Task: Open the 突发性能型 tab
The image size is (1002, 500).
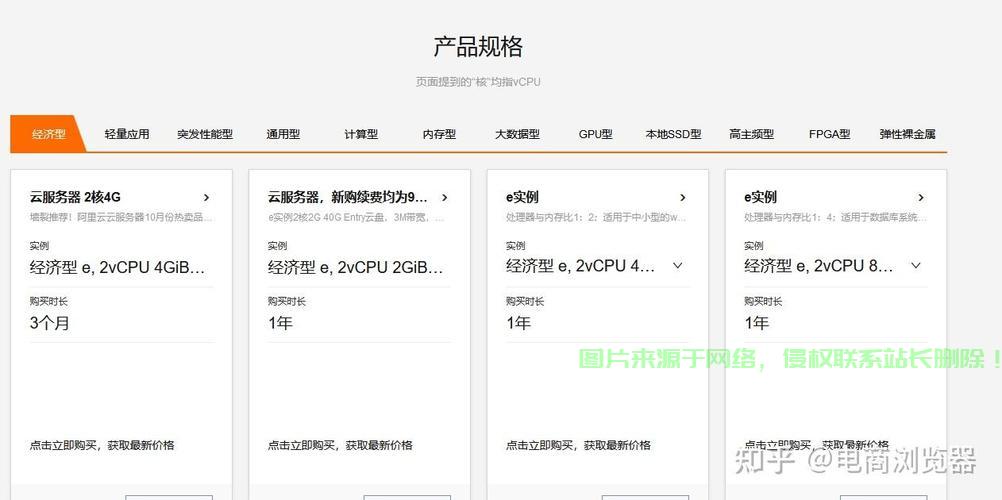Action: (x=205, y=134)
